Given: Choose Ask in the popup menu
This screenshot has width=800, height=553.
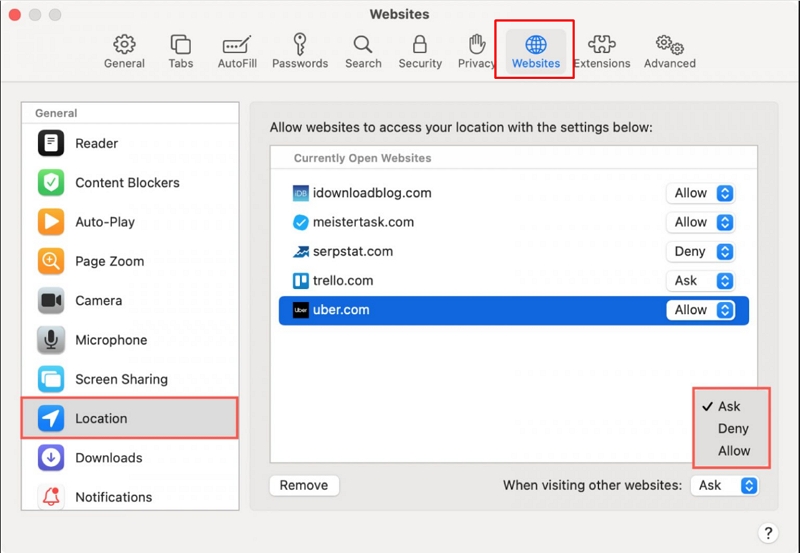Looking at the screenshot, I should (x=731, y=406).
